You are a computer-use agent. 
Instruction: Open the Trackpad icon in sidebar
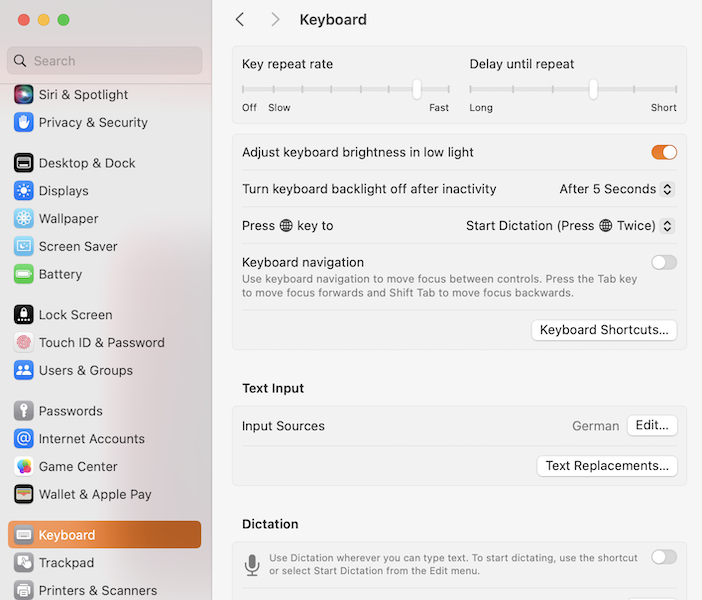point(23,562)
